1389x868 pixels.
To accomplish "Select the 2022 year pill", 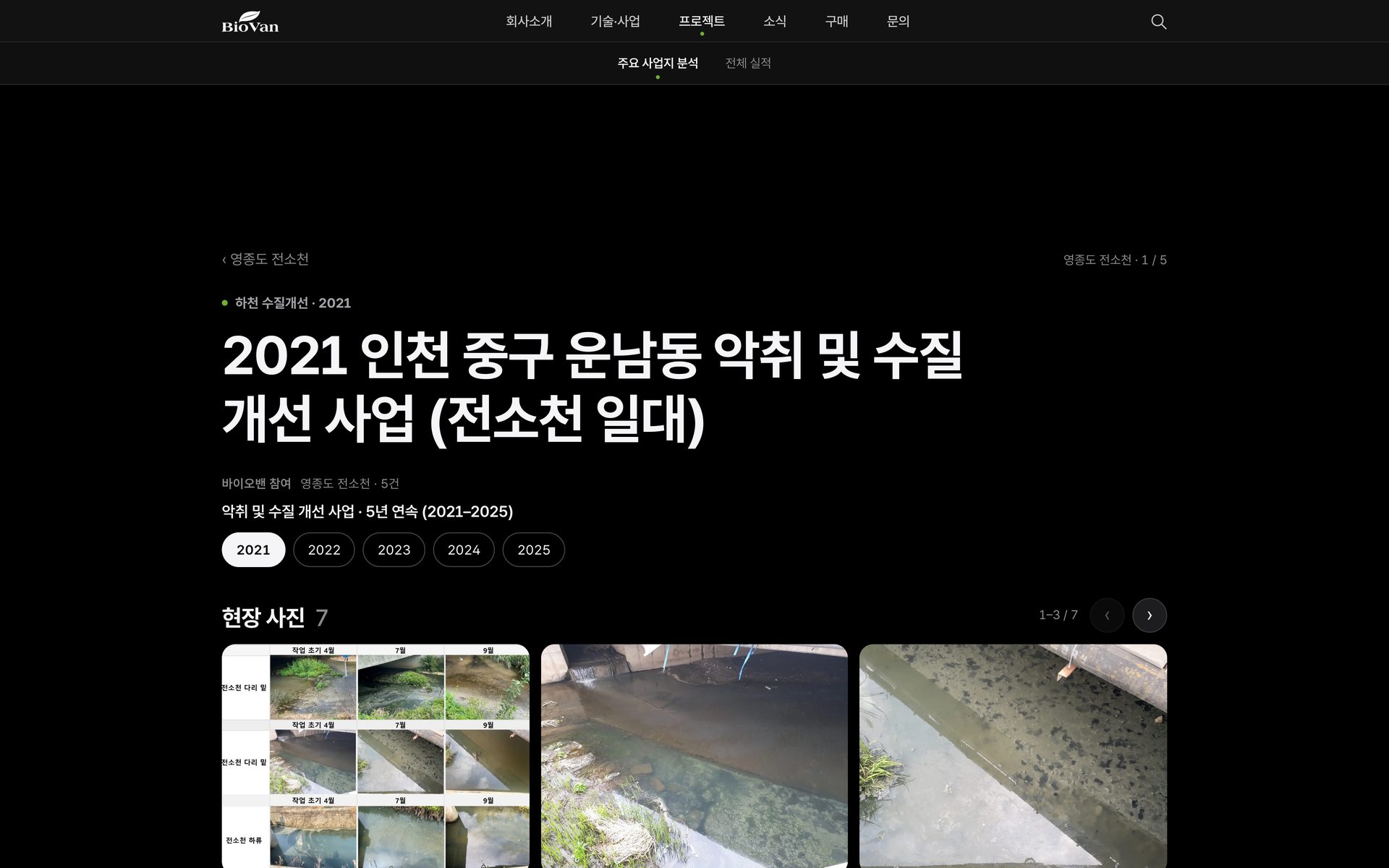I will point(324,550).
